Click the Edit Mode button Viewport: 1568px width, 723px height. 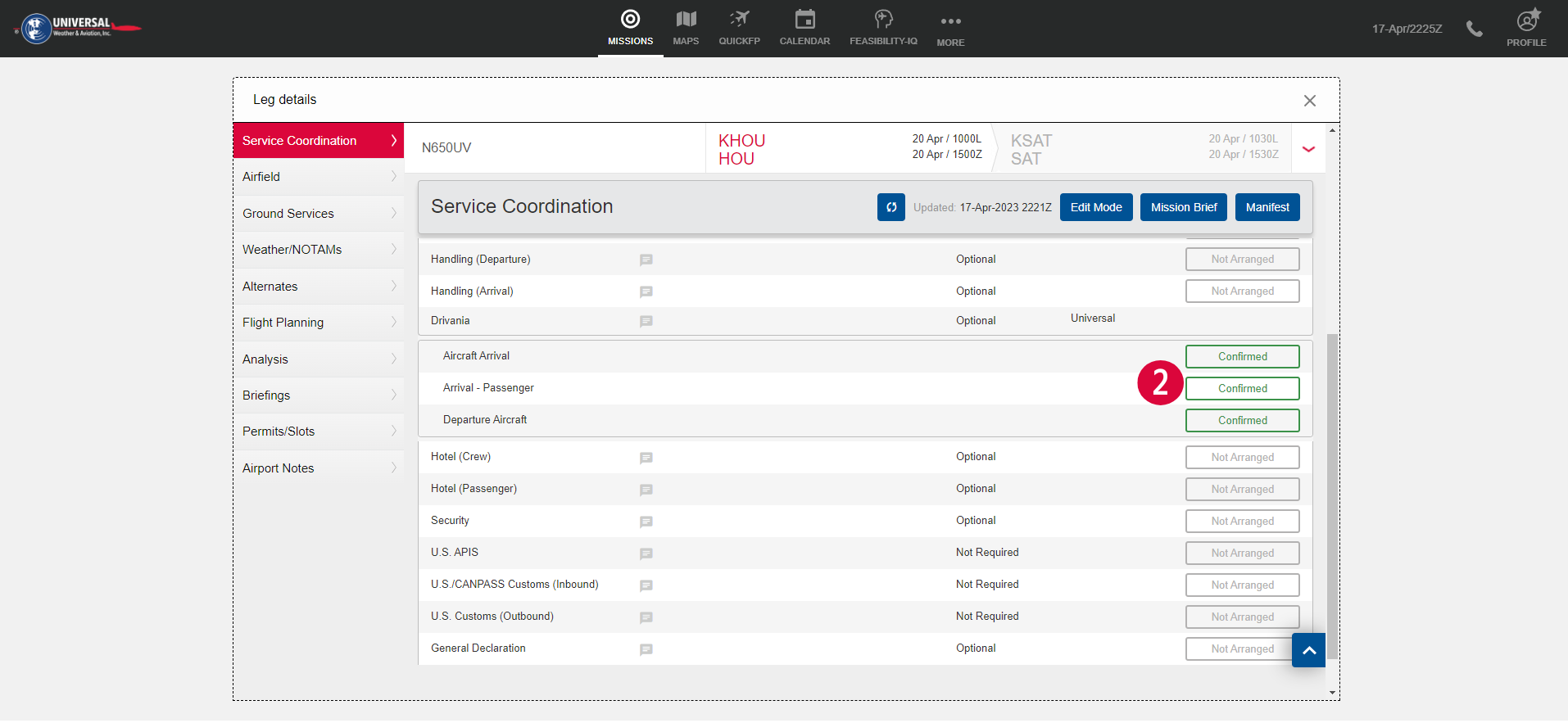1096,207
